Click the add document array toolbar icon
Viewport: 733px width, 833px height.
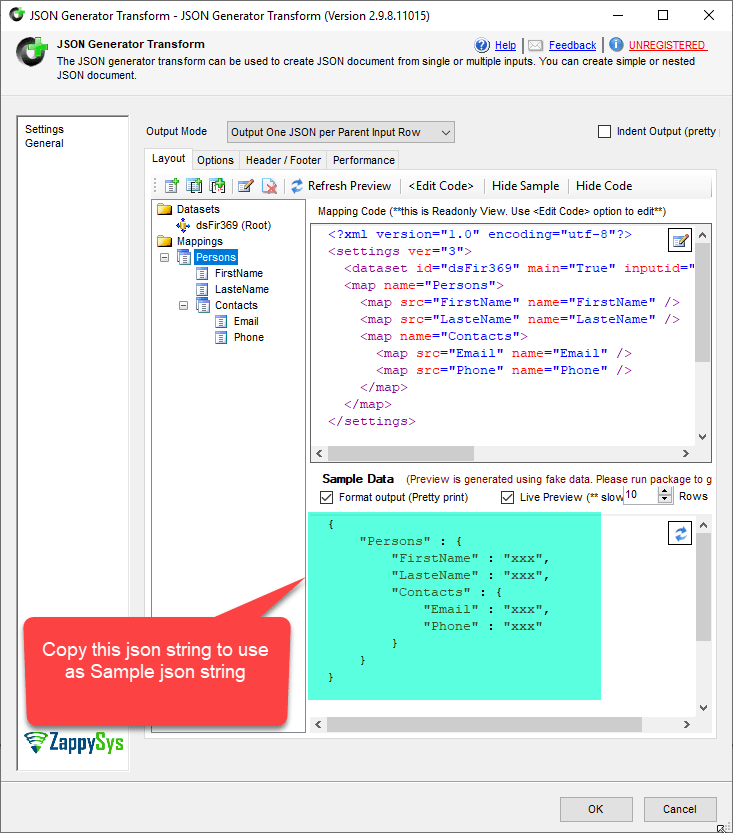pyautogui.click(x=194, y=186)
